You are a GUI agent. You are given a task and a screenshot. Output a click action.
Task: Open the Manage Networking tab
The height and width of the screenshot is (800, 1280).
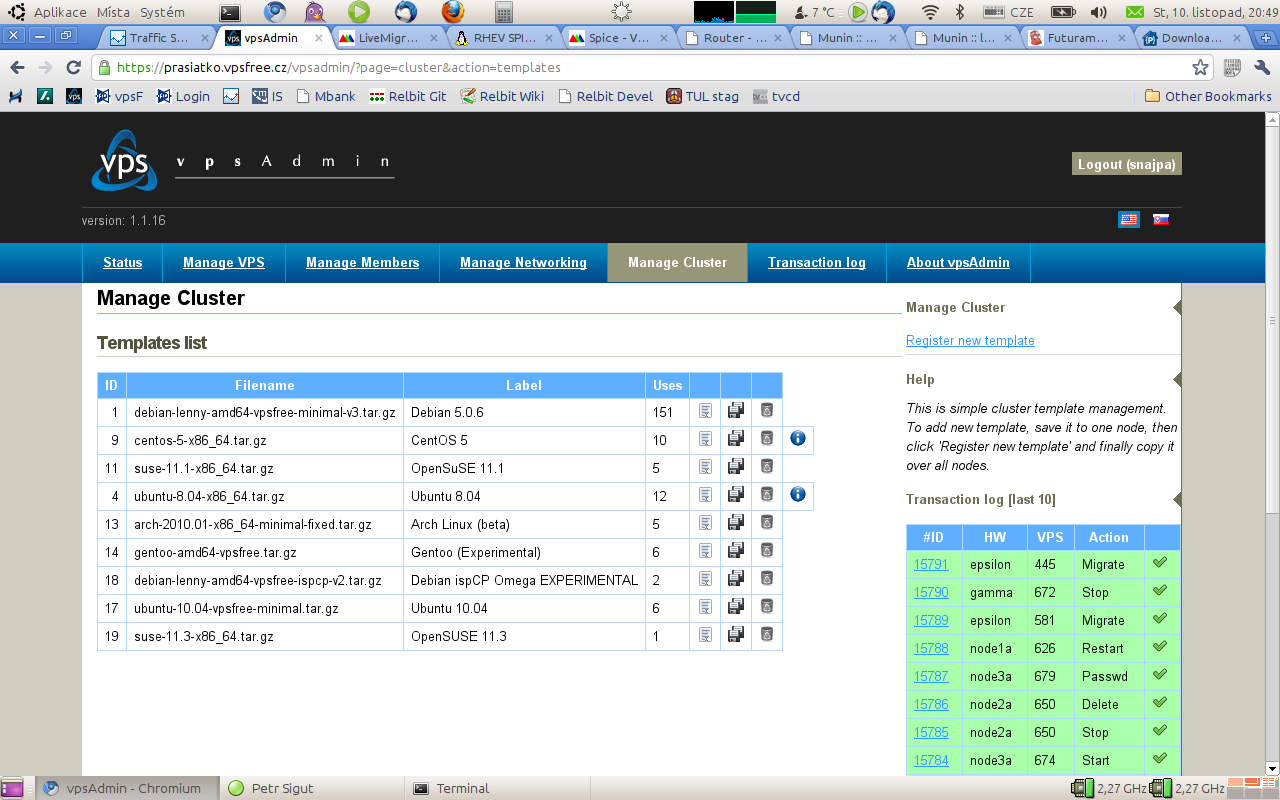point(523,263)
